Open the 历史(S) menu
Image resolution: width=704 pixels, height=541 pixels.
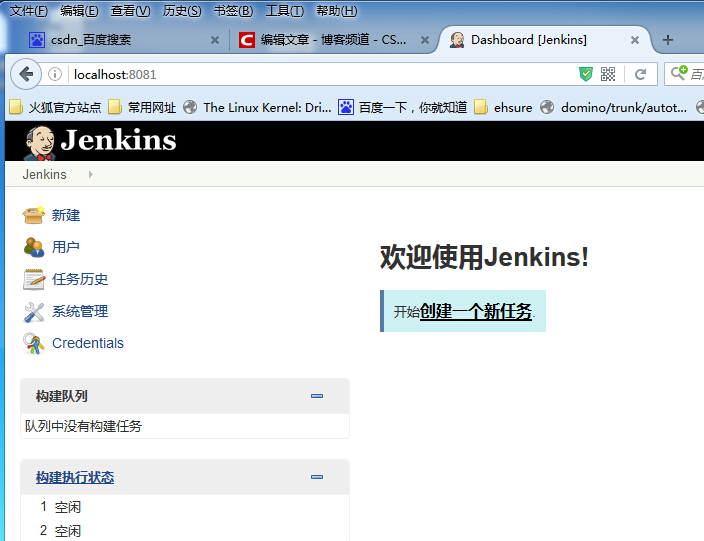[x=182, y=11]
